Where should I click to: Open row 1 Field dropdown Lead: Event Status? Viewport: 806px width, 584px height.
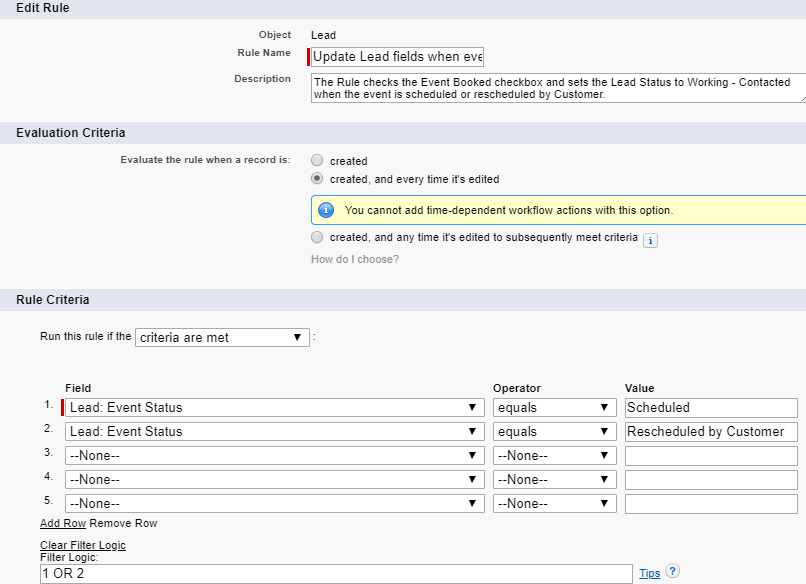click(x=272, y=408)
